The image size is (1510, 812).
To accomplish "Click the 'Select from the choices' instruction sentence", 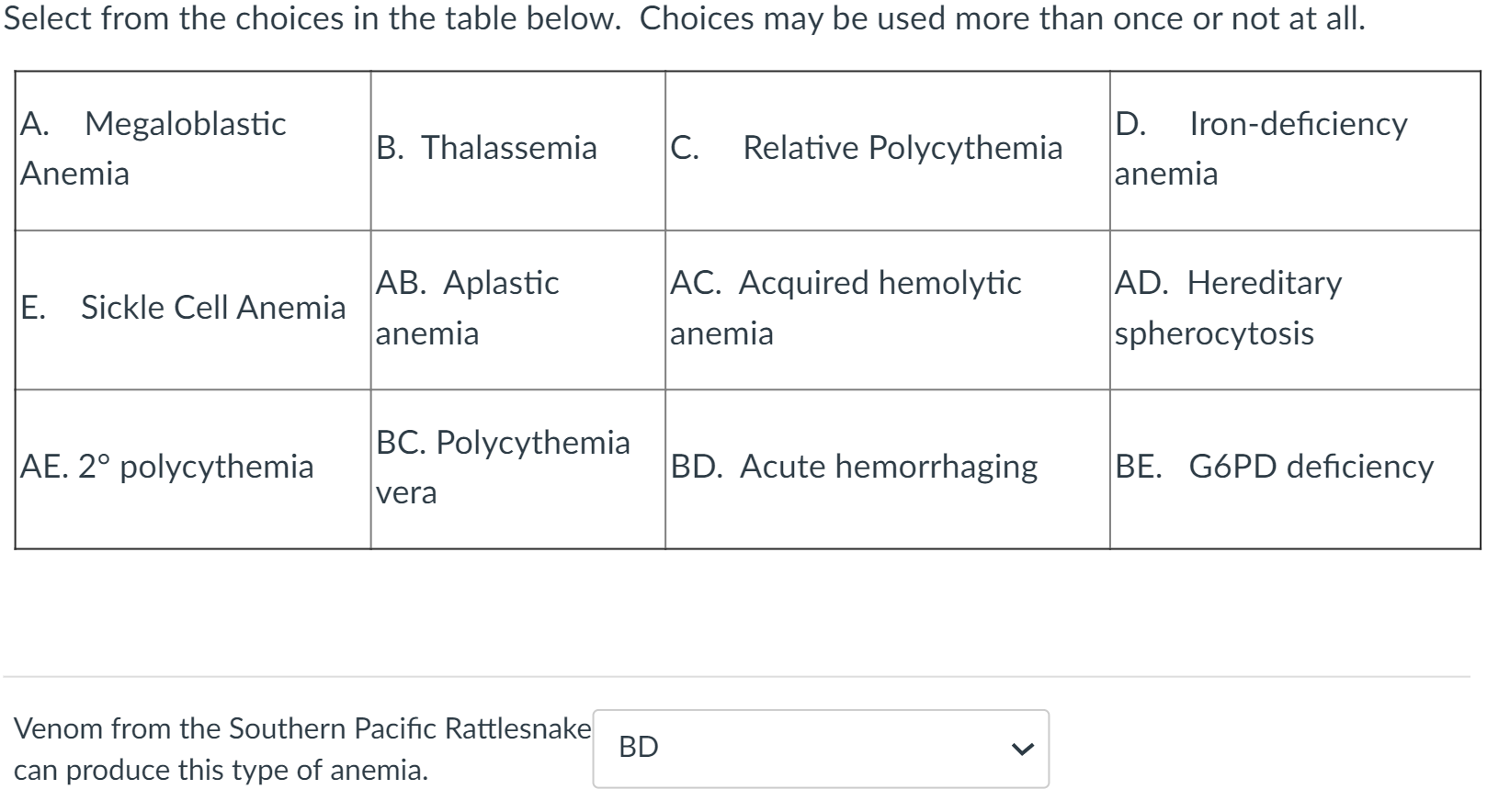I will pyautogui.click(x=312, y=18).
